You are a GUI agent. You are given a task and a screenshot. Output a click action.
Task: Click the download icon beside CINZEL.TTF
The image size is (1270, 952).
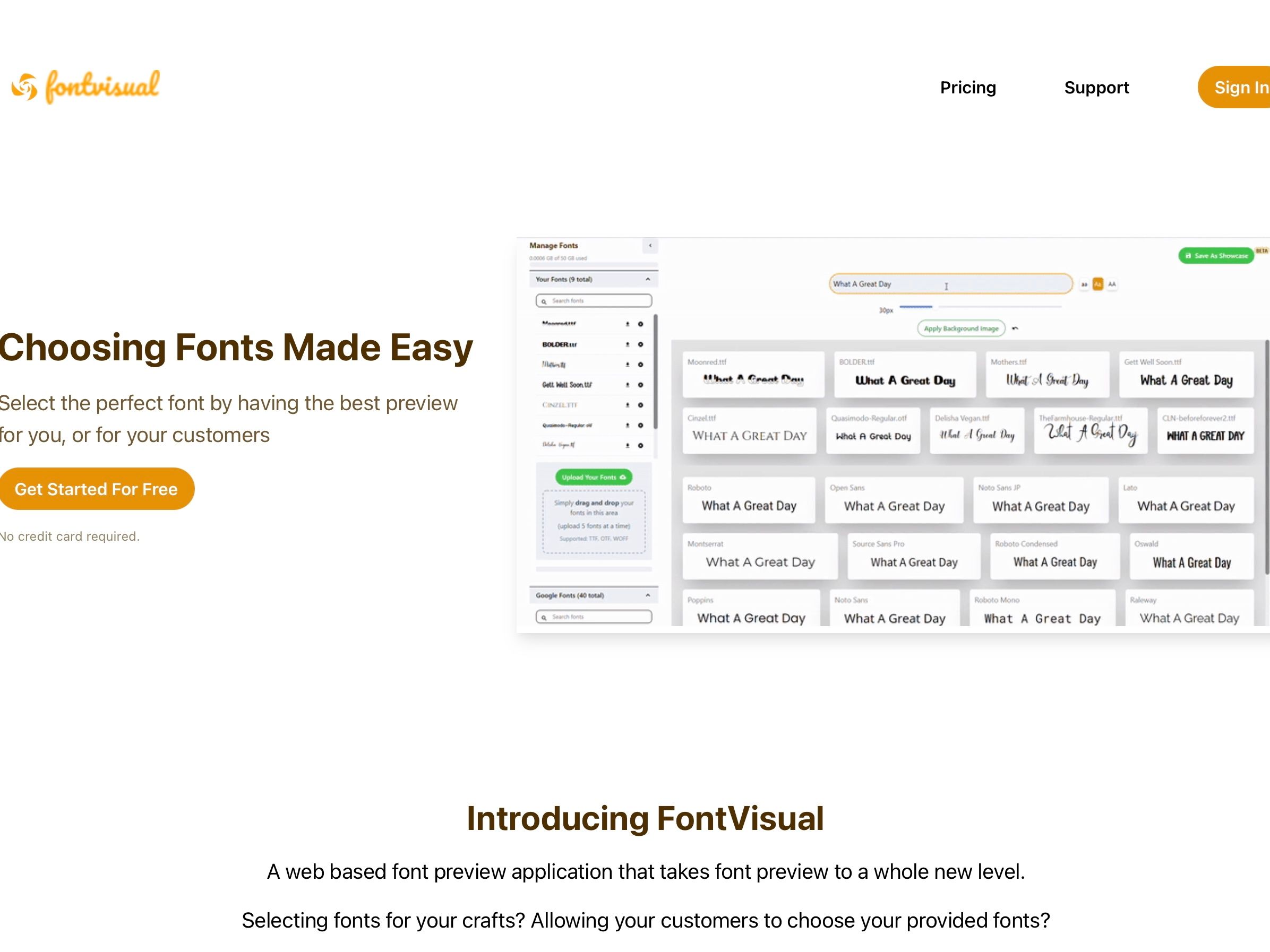pos(628,405)
